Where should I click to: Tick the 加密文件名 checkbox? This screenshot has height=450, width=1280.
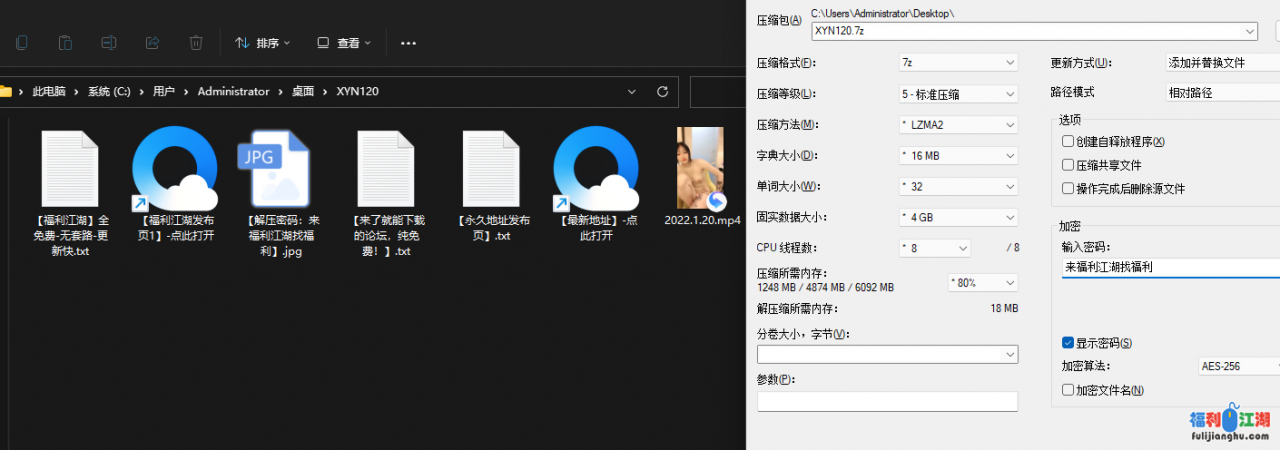coord(1068,390)
